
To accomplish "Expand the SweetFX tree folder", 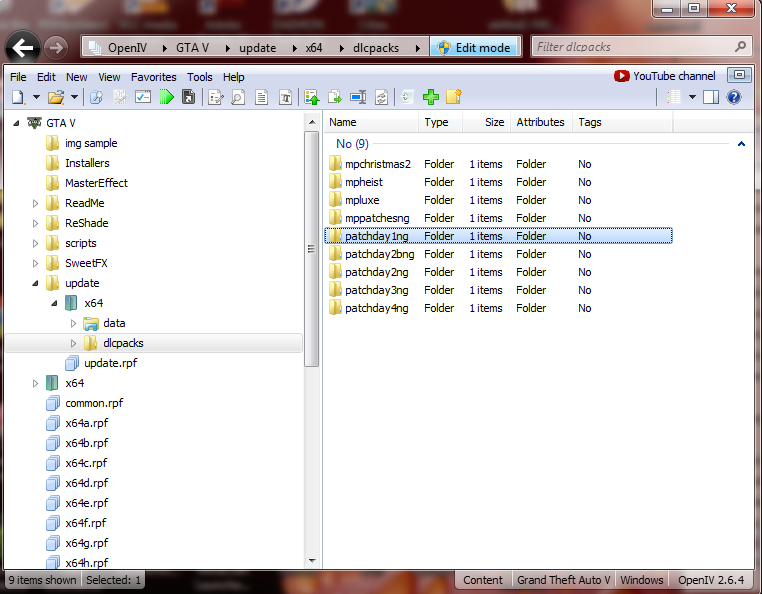I will click(x=35, y=263).
